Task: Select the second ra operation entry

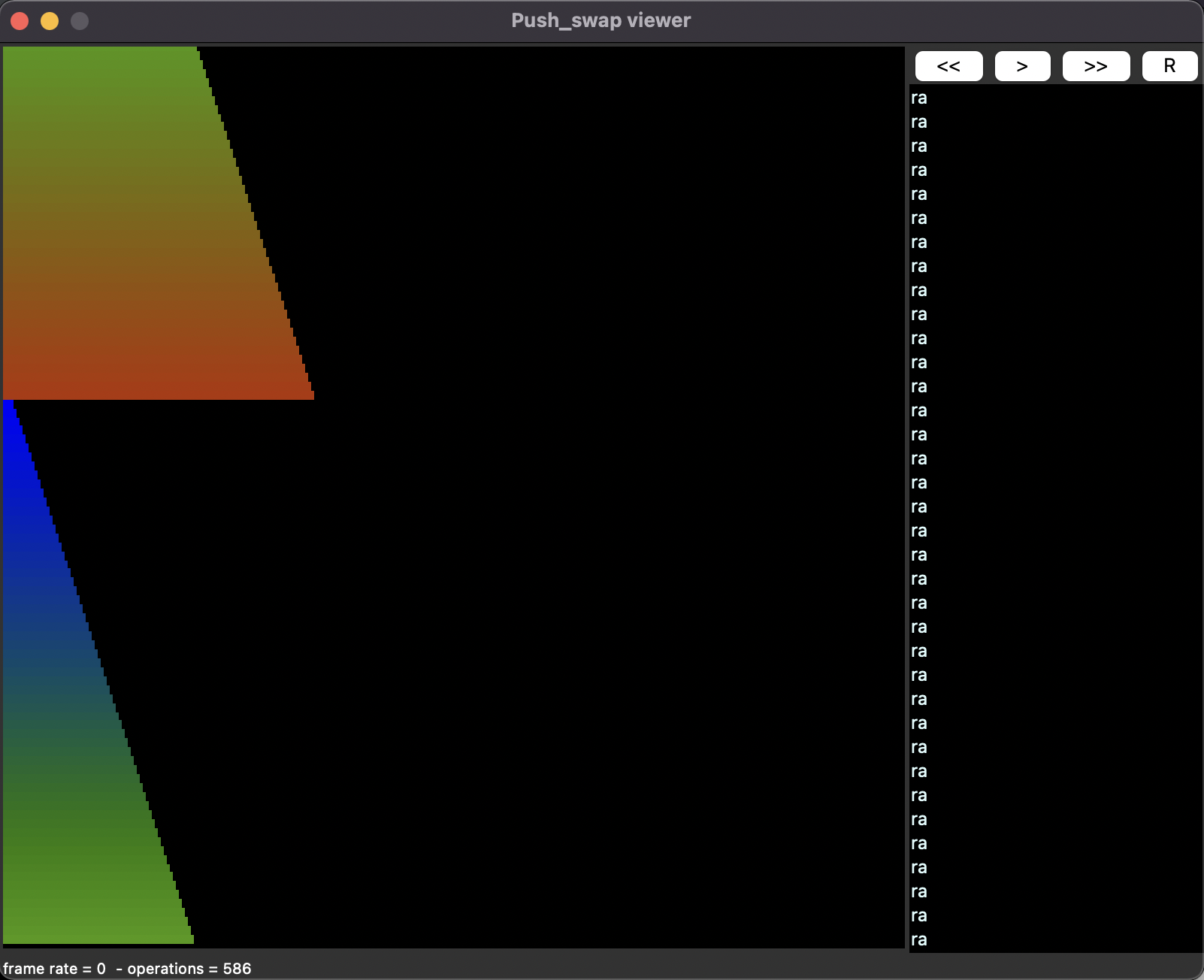Action: (x=919, y=122)
